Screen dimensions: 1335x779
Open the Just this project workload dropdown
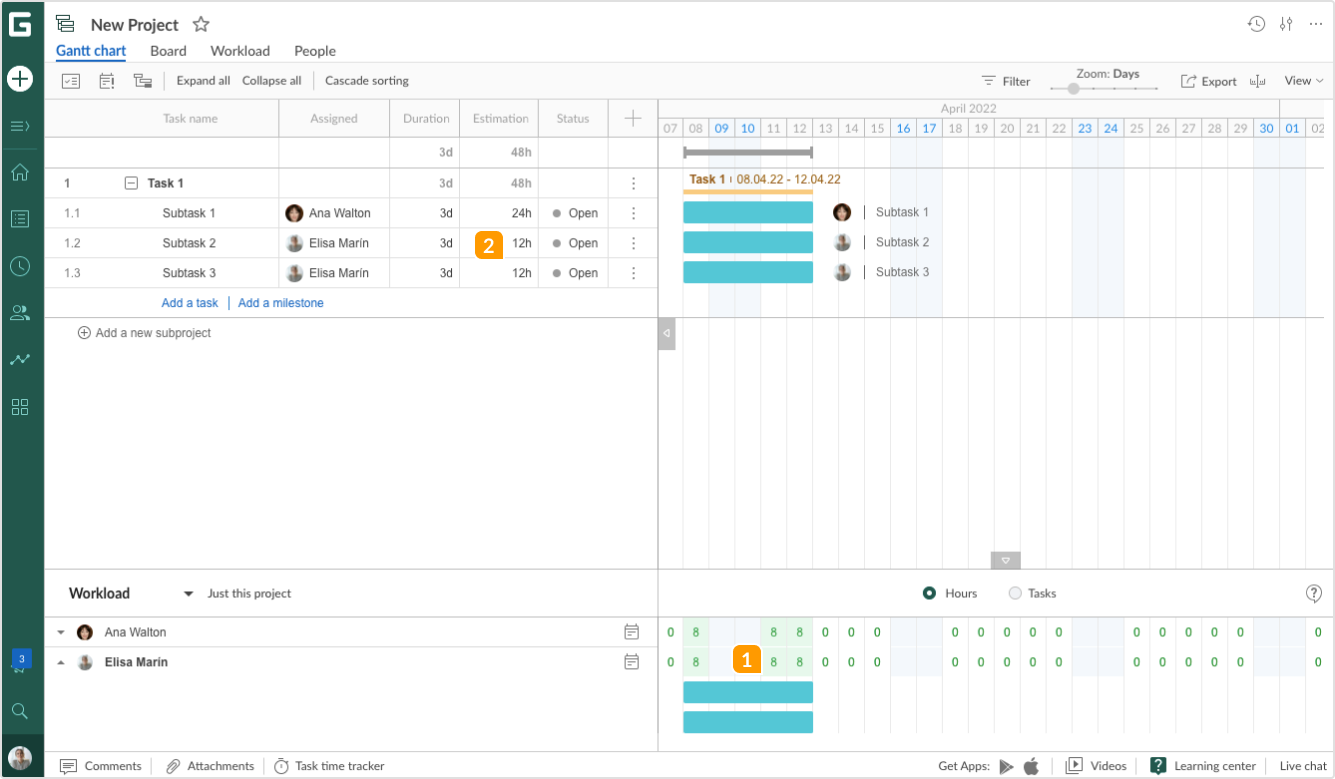tap(187, 593)
